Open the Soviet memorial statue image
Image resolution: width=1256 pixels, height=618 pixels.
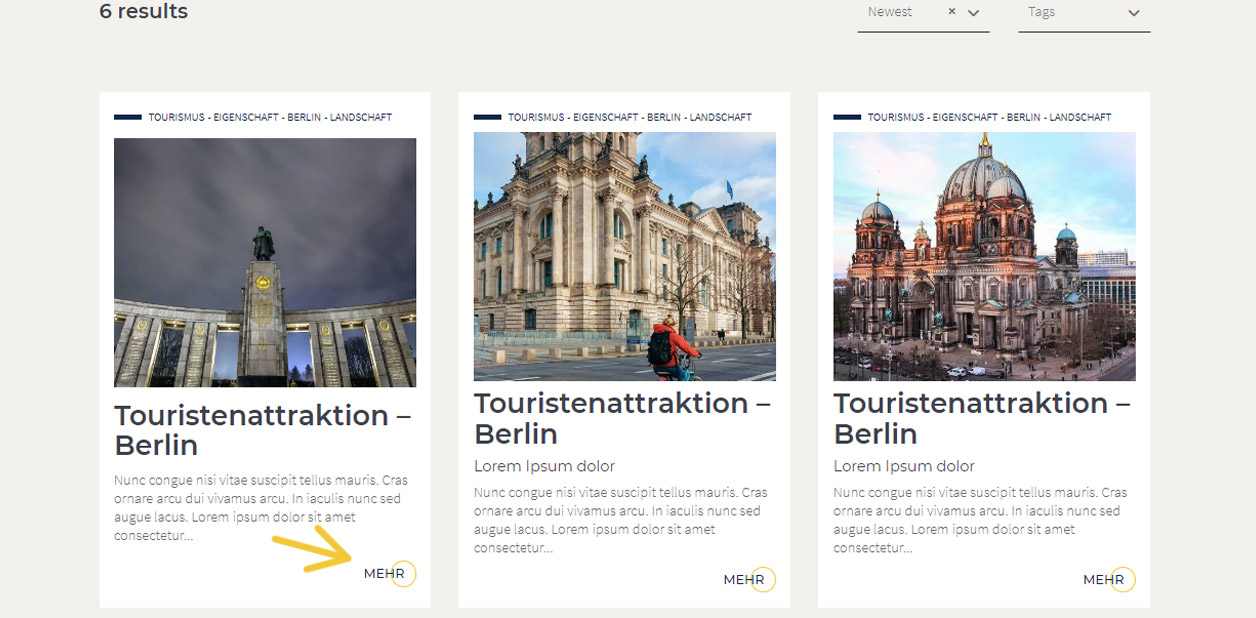pyautogui.click(x=265, y=262)
